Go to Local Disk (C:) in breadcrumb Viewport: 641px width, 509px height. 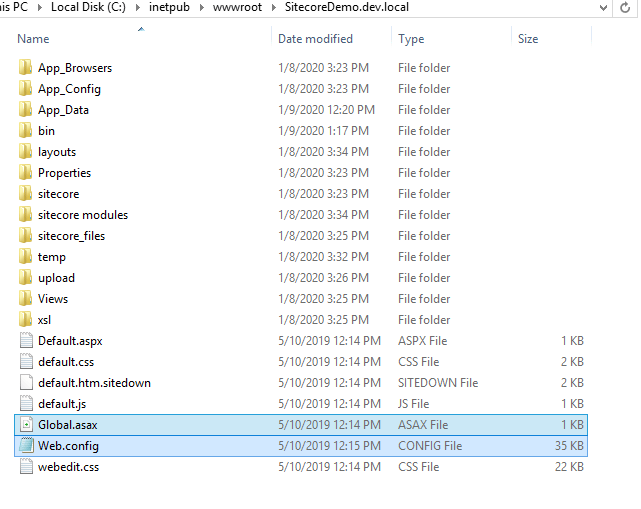[x=91, y=7]
